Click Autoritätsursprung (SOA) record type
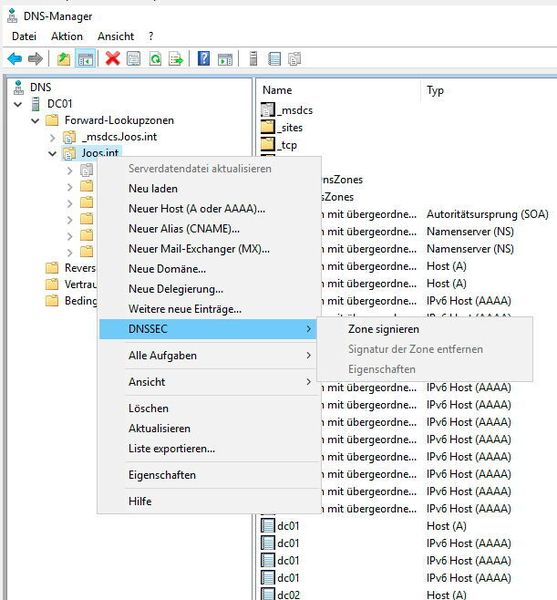Screen dimensions: 557x600 pos(487,214)
